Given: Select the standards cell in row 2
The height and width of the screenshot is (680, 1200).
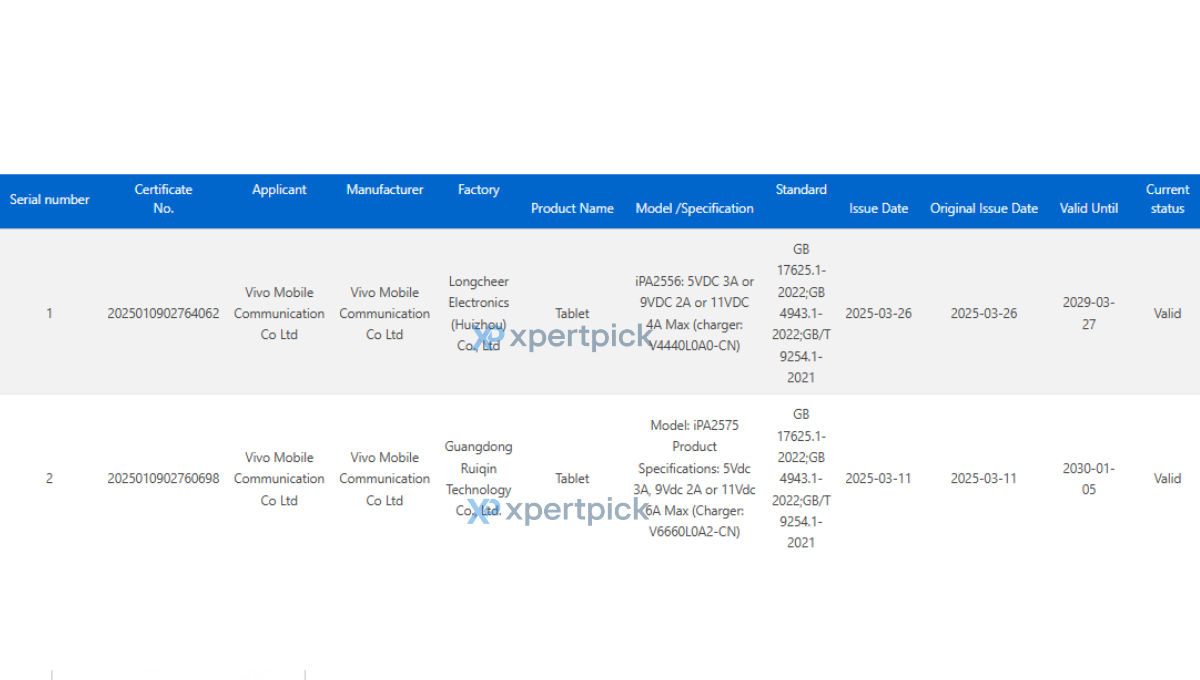Looking at the screenshot, I should (801, 478).
